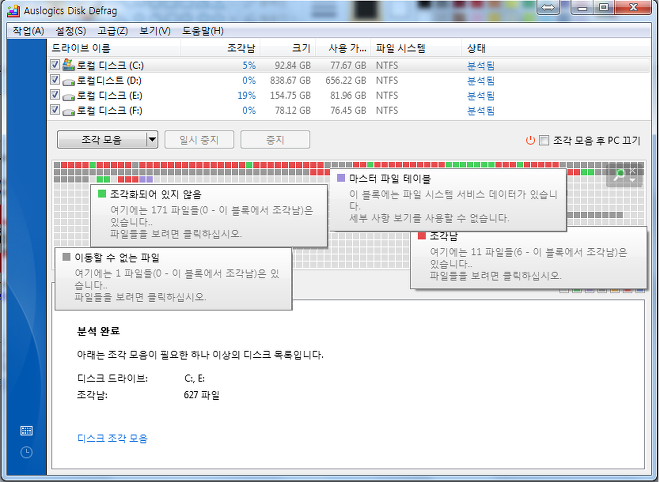
Task: Click the drive icon for 로컬 디스크 (F:)
Action: coord(68,112)
